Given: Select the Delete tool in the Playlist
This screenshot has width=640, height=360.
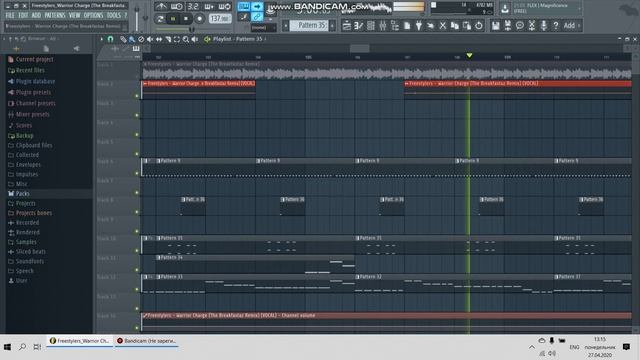Looking at the screenshot, I should click(141, 39).
